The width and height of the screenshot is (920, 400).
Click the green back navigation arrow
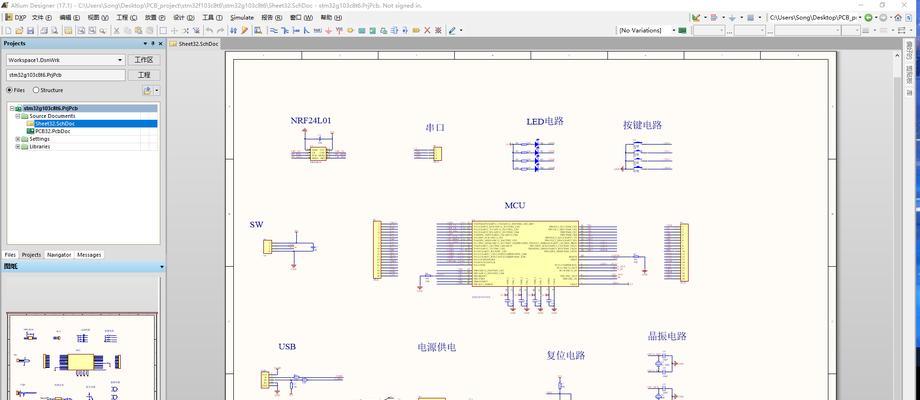point(868,18)
